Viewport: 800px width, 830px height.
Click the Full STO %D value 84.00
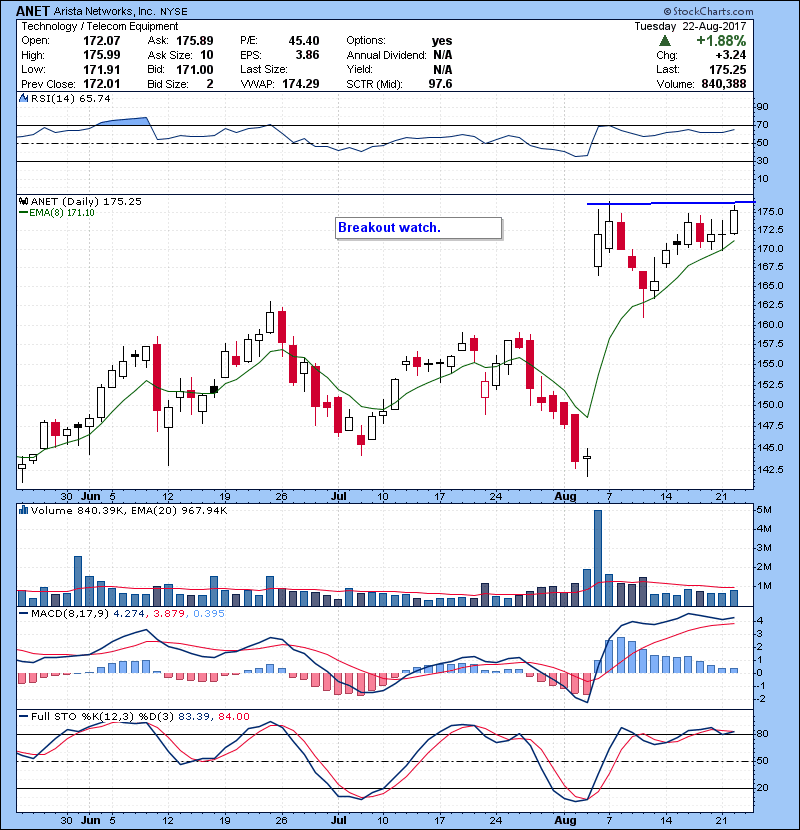point(233,716)
